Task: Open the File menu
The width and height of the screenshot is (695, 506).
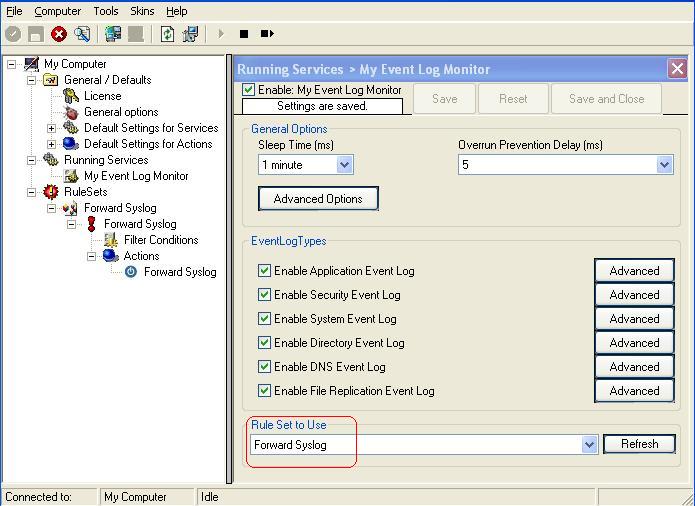Action: 14,11
